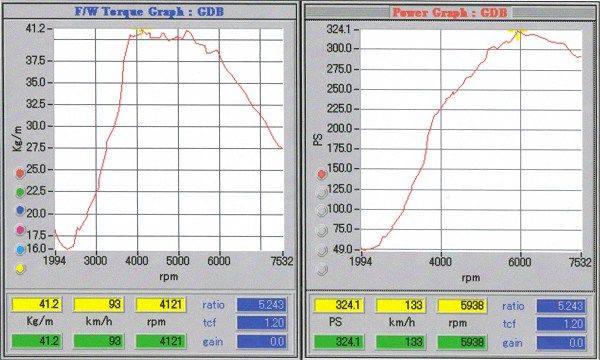Select the red trace indicator in torque graph

[x=20, y=173]
